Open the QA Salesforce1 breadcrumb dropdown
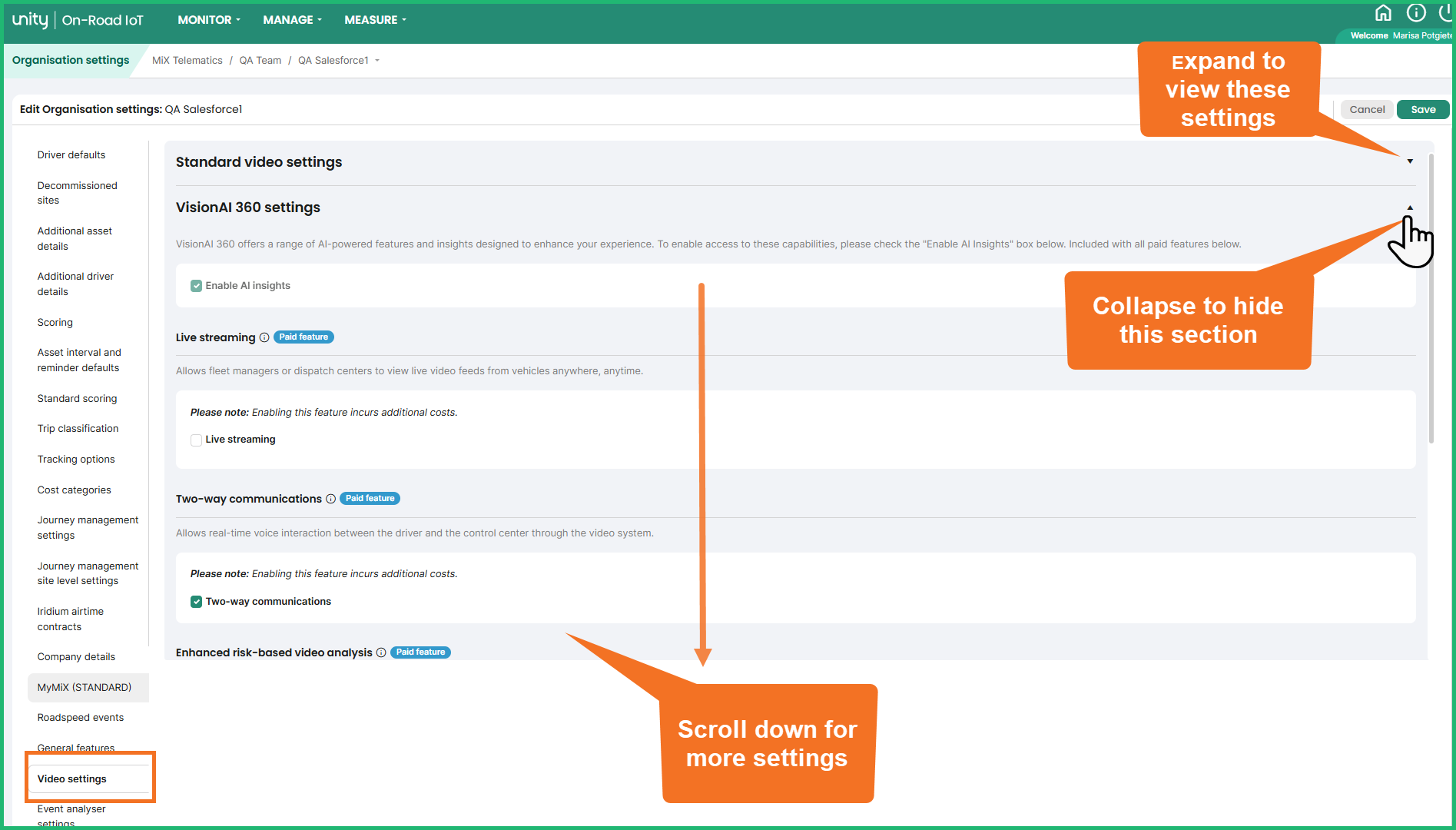Screen dimensions: 1456x830 pyautogui.click(x=377, y=60)
